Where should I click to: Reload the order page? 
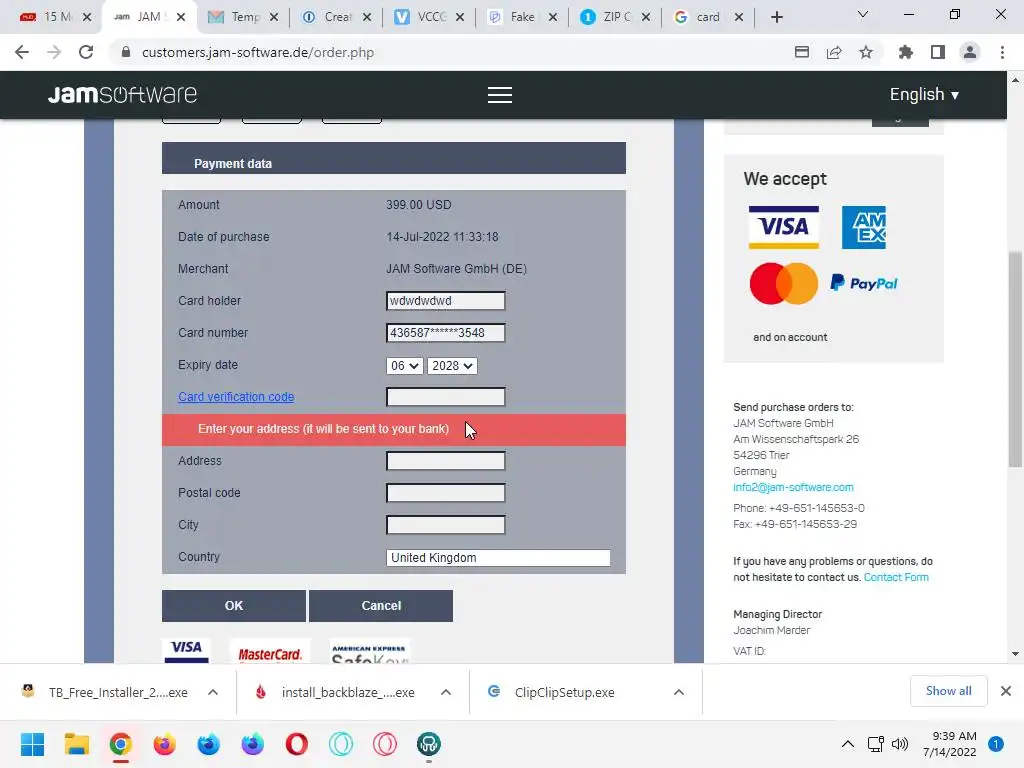tap(86, 52)
